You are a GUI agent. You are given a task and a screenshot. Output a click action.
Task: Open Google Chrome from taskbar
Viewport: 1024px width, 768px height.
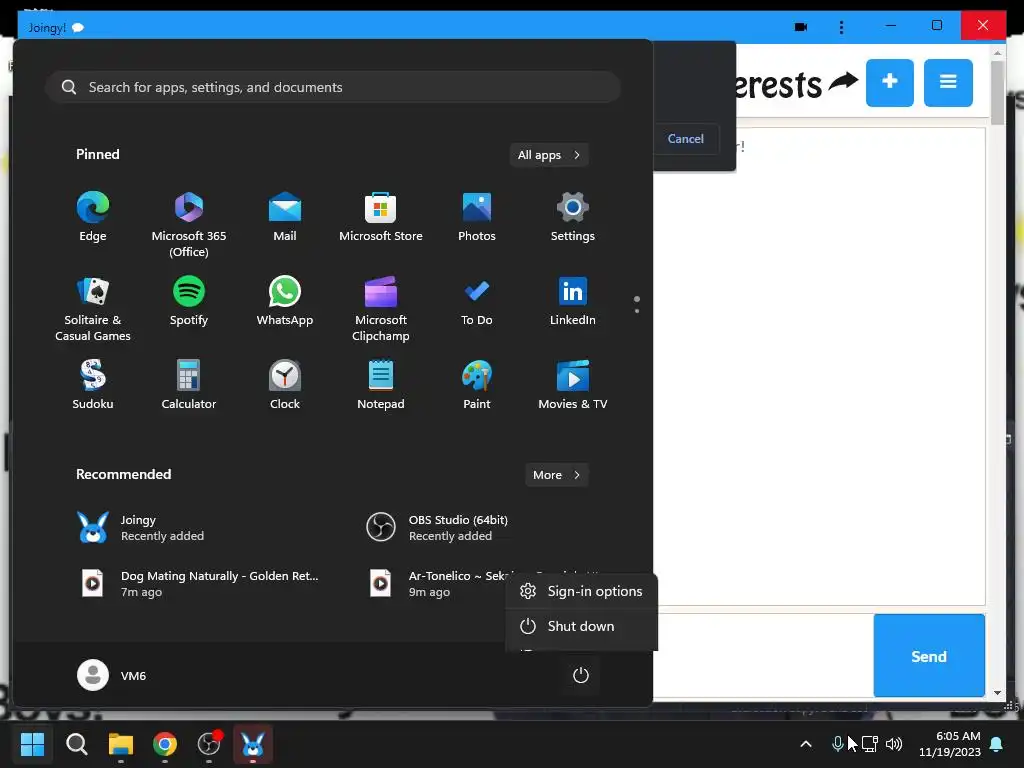[165, 744]
